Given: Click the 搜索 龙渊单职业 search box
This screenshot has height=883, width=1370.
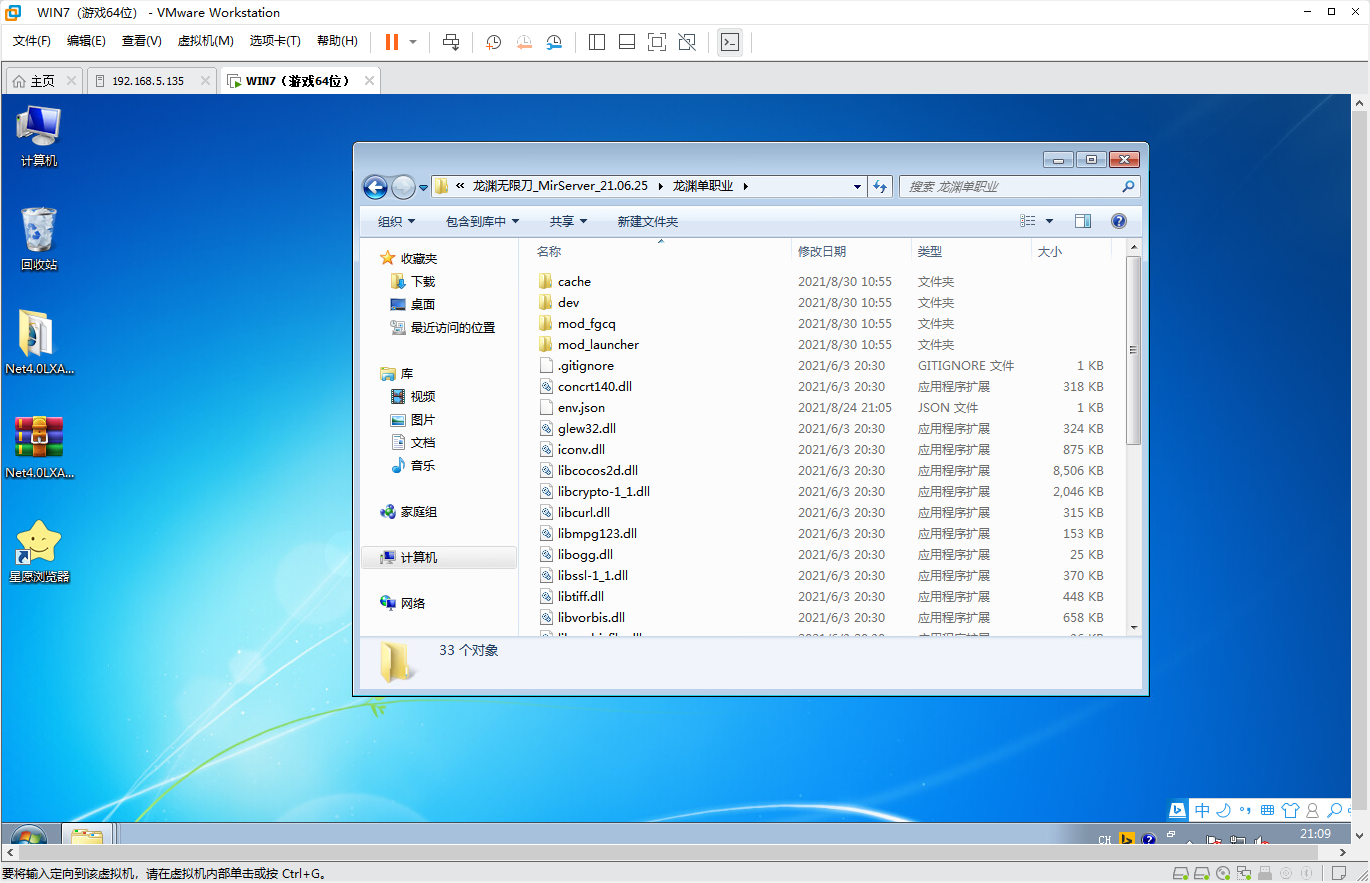Looking at the screenshot, I should (x=1019, y=186).
